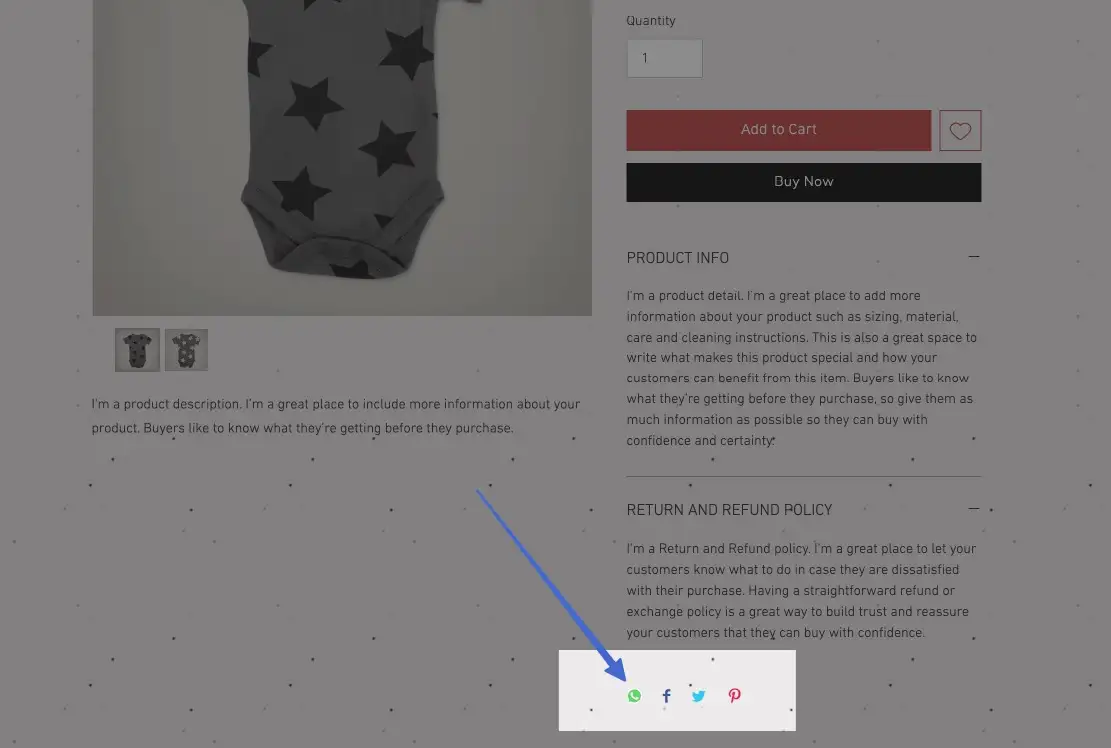Click the Add to Cart button
Viewport: 1111px width, 748px height.
coord(779,130)
